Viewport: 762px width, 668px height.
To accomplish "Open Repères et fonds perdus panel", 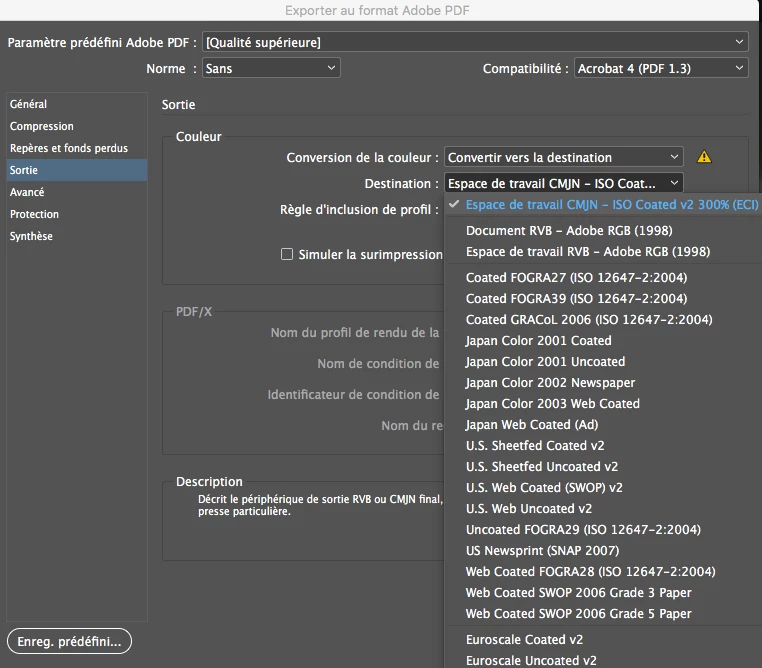I will coord(77,148).
